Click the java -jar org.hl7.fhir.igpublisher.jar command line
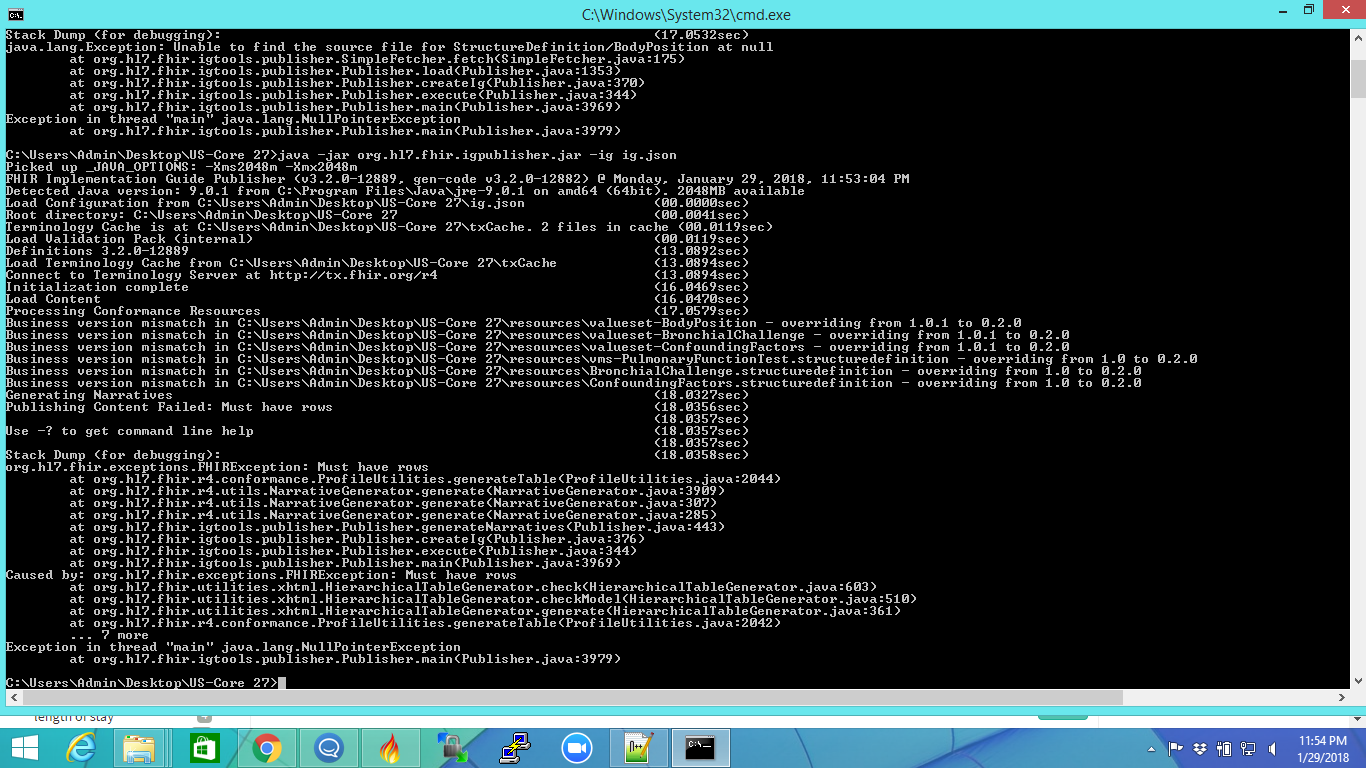The height and width of the screenshot is (768, 1366). [340, 155]
